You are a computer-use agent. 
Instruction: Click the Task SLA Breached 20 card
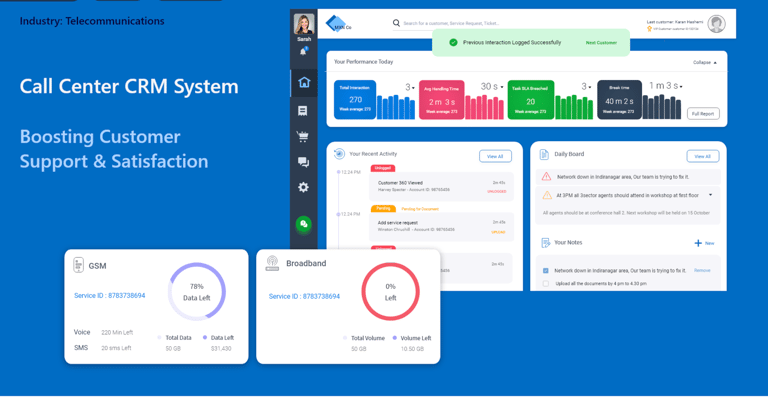(x=530, y=100)
